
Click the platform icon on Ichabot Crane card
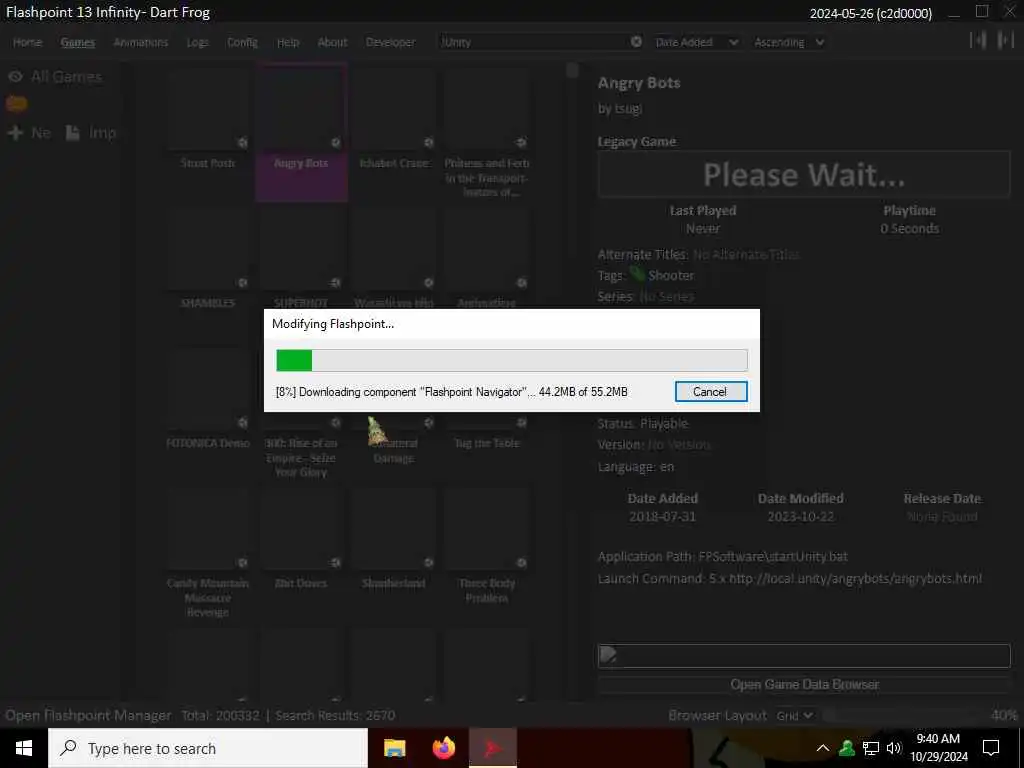(x=428, y=142)
